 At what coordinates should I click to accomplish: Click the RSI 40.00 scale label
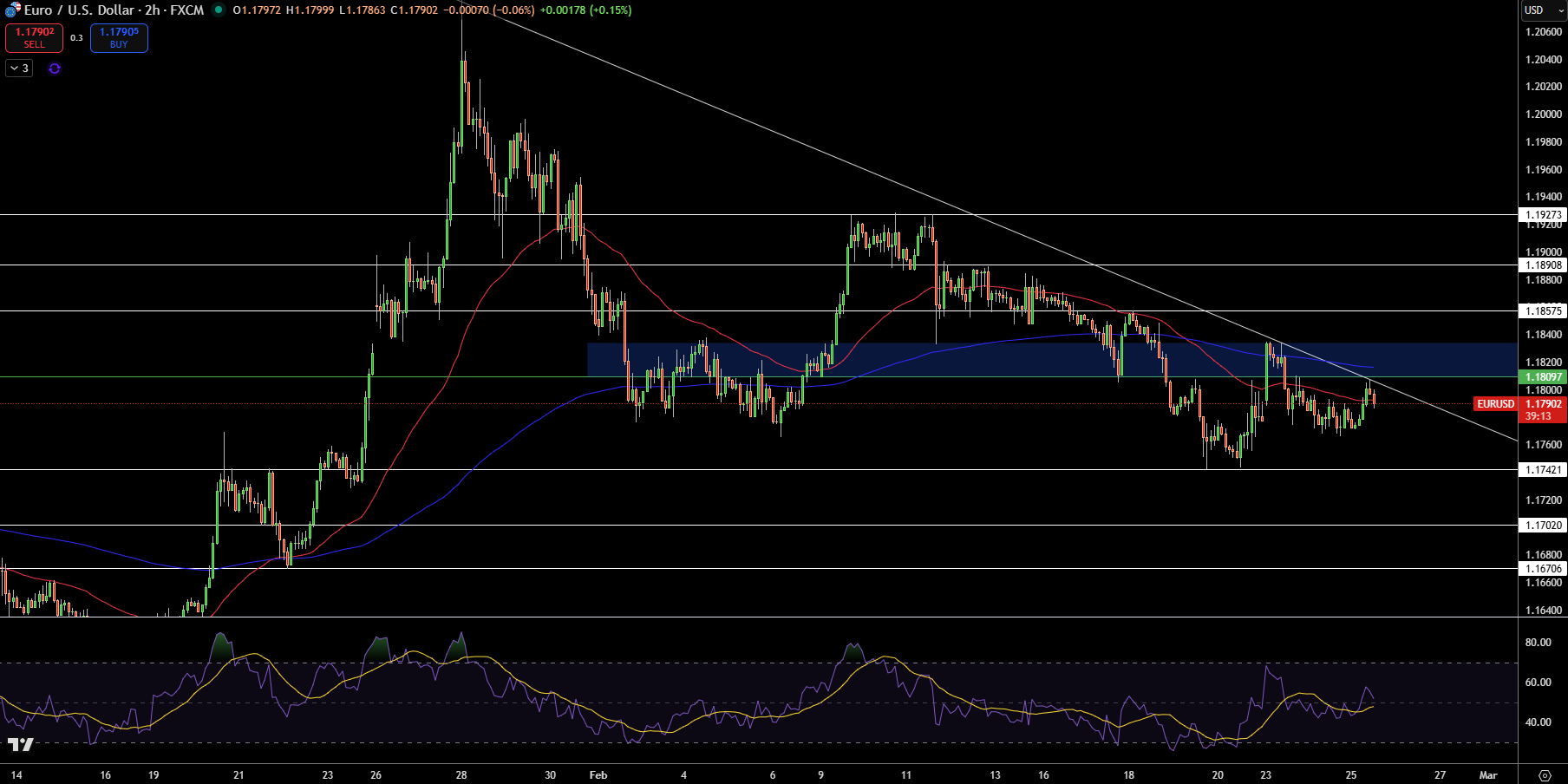(x=1539, y=722)
